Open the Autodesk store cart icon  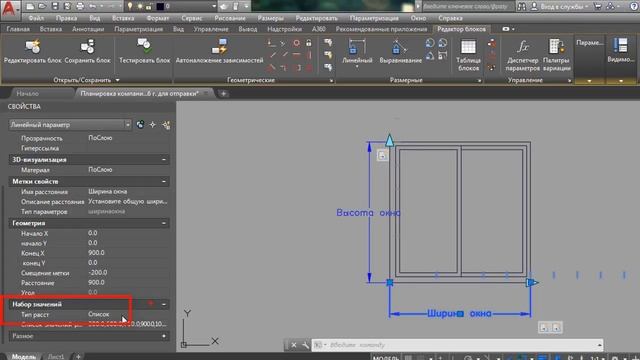pos(598,6)
